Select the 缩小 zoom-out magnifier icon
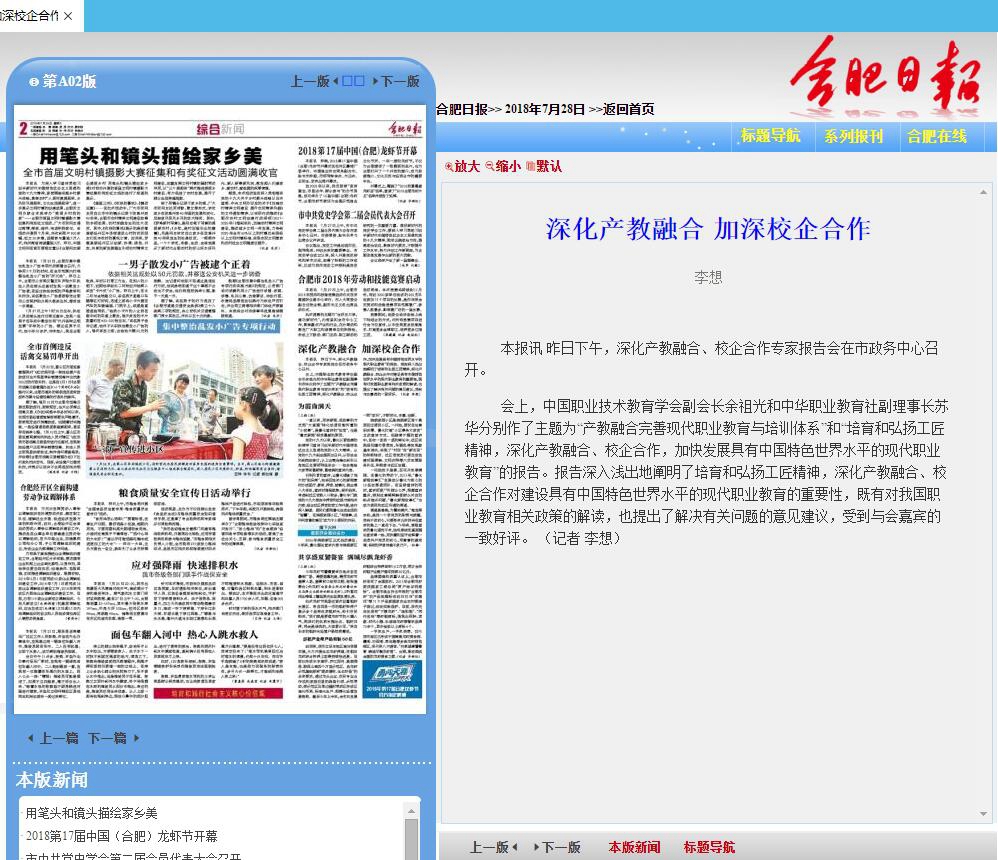 (489, 166)
